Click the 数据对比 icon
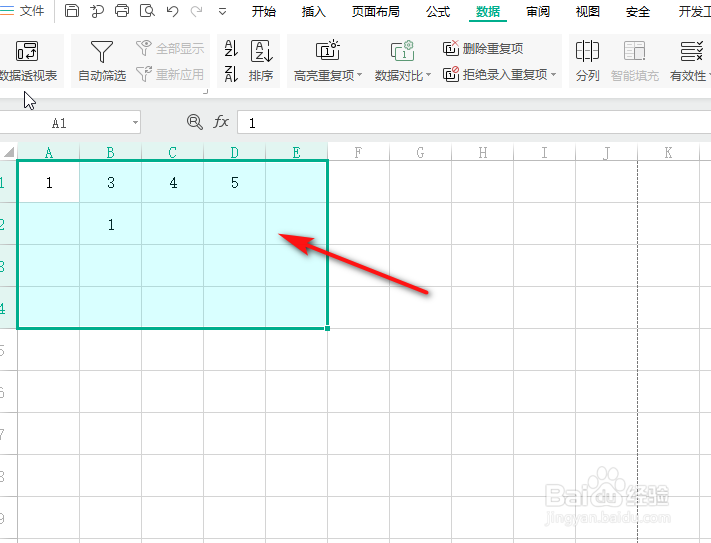This screenshot has height=543, width=711. (x=402, y=50)
